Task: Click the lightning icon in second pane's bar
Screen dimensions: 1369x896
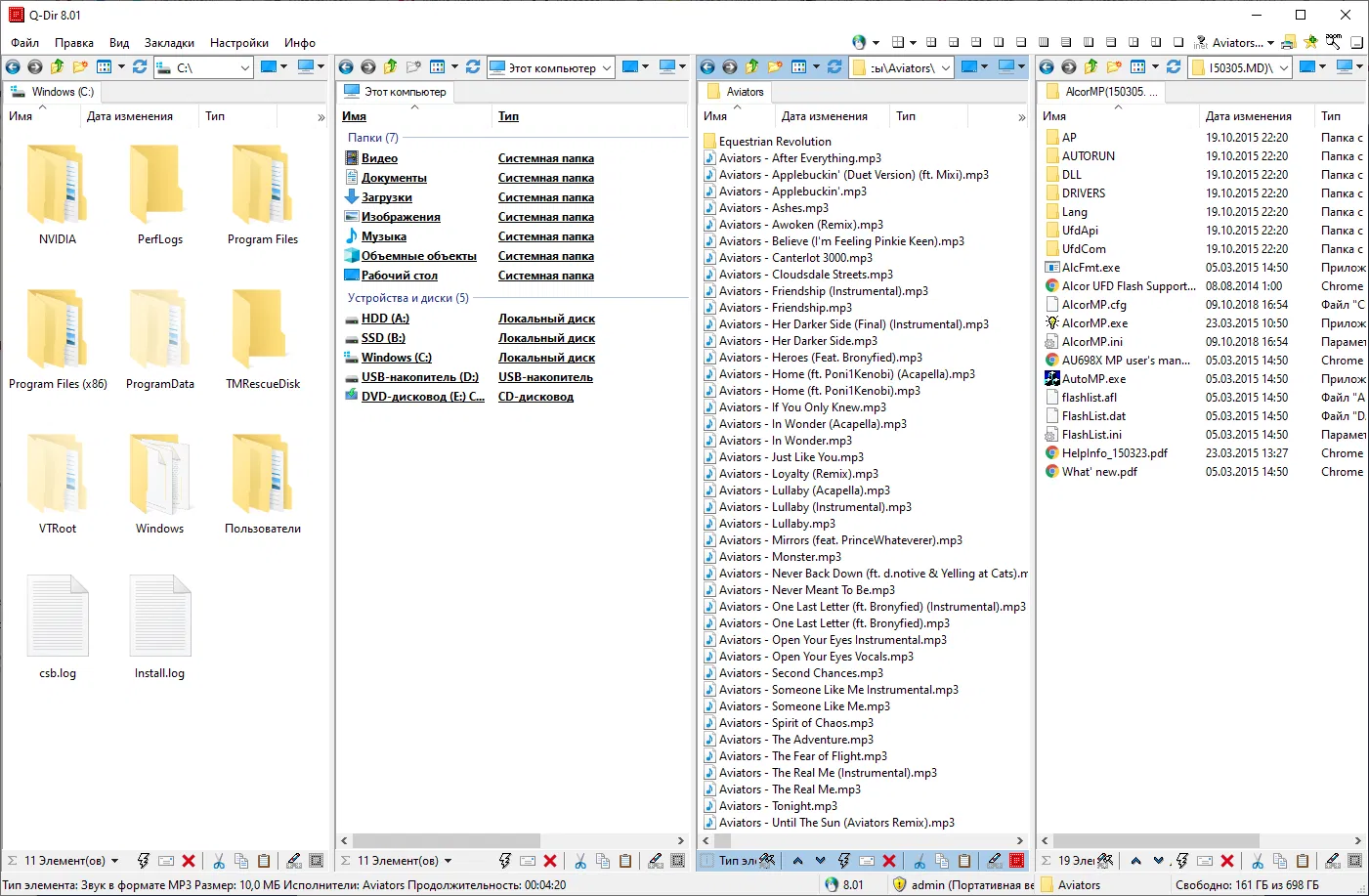Action: pyautogui.click(x=505, y=861)
